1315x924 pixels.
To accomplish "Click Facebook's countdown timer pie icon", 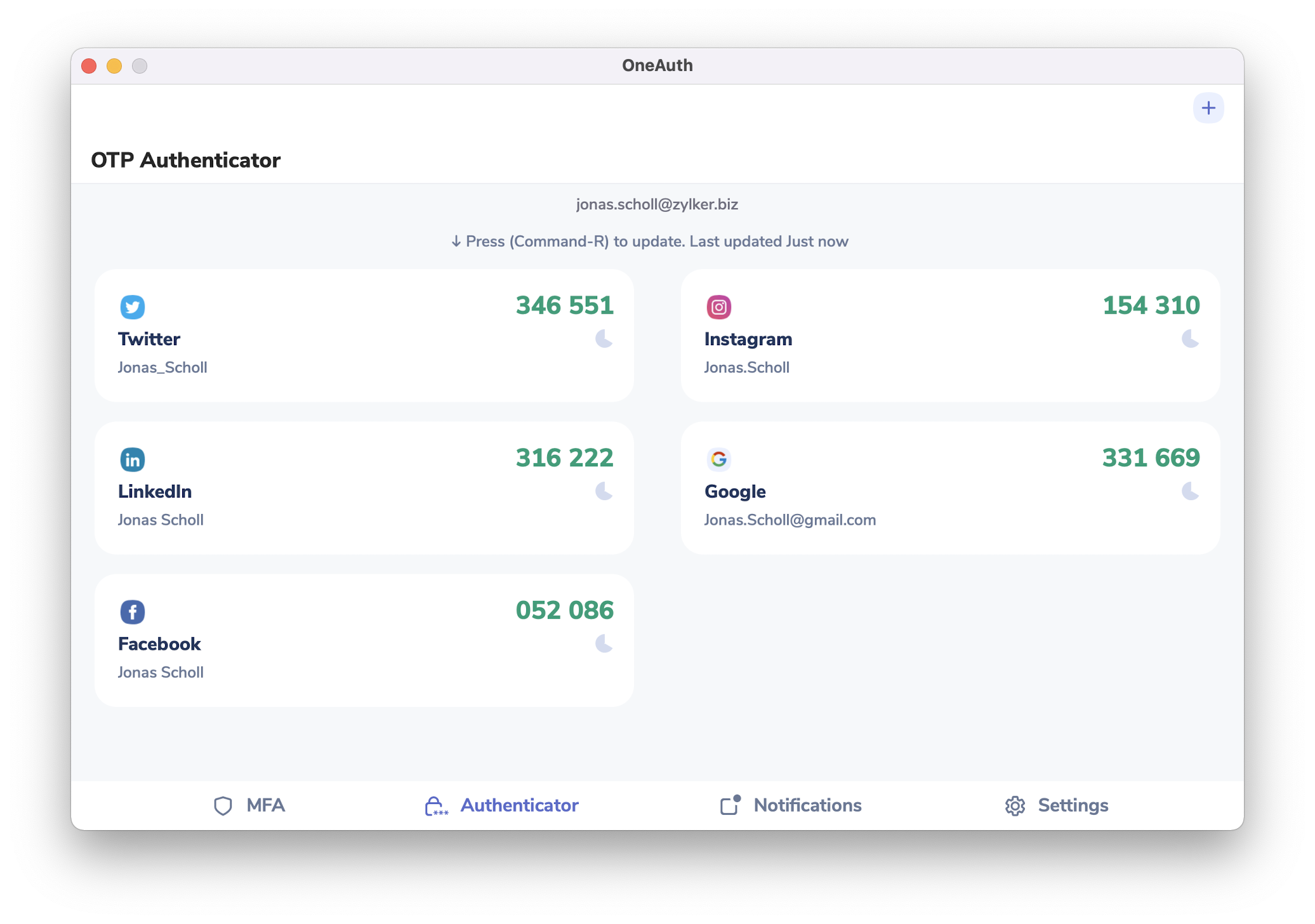I will 604,643.
